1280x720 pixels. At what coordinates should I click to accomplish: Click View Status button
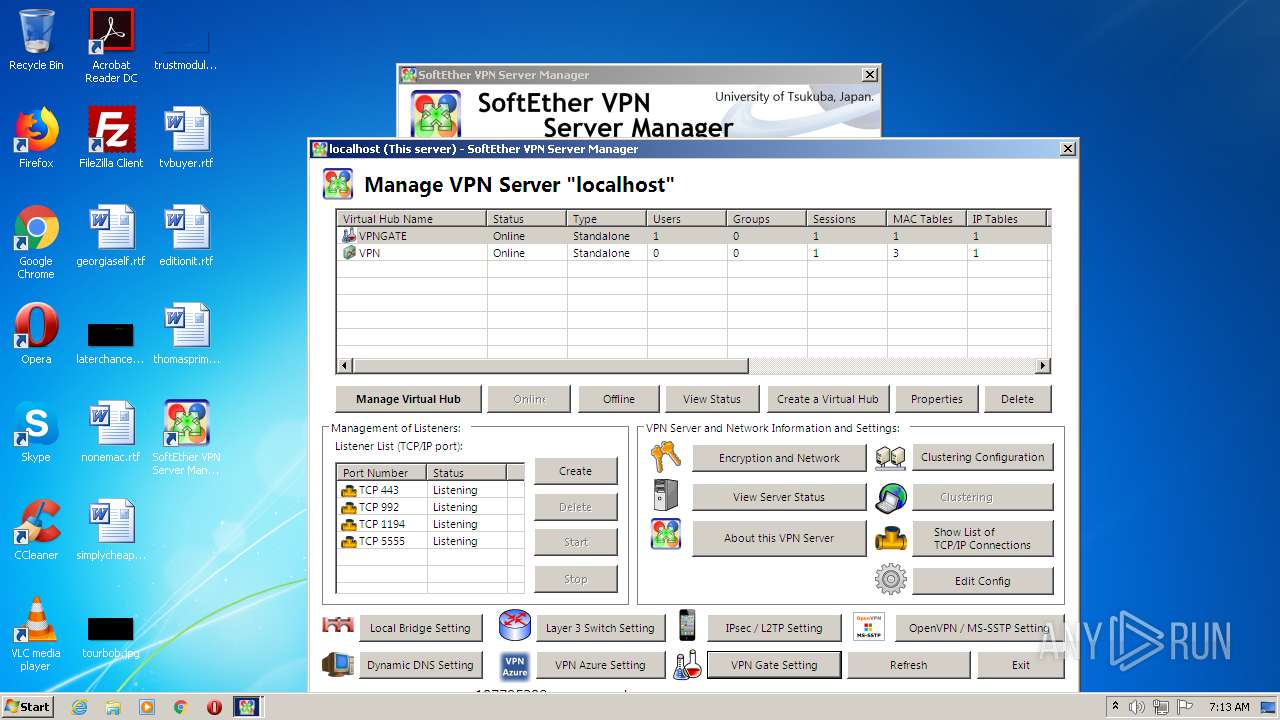pos(712,399)
